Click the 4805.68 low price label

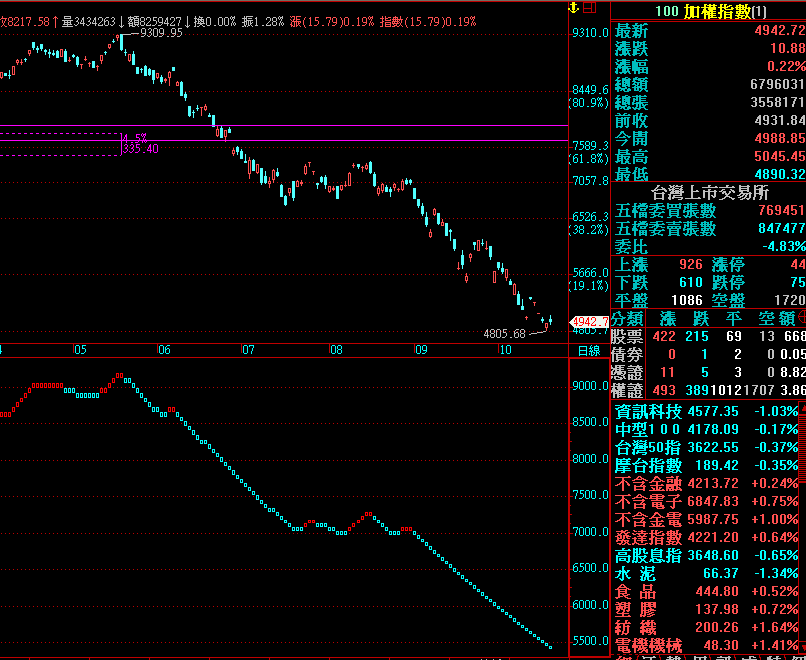click(504, 334)
